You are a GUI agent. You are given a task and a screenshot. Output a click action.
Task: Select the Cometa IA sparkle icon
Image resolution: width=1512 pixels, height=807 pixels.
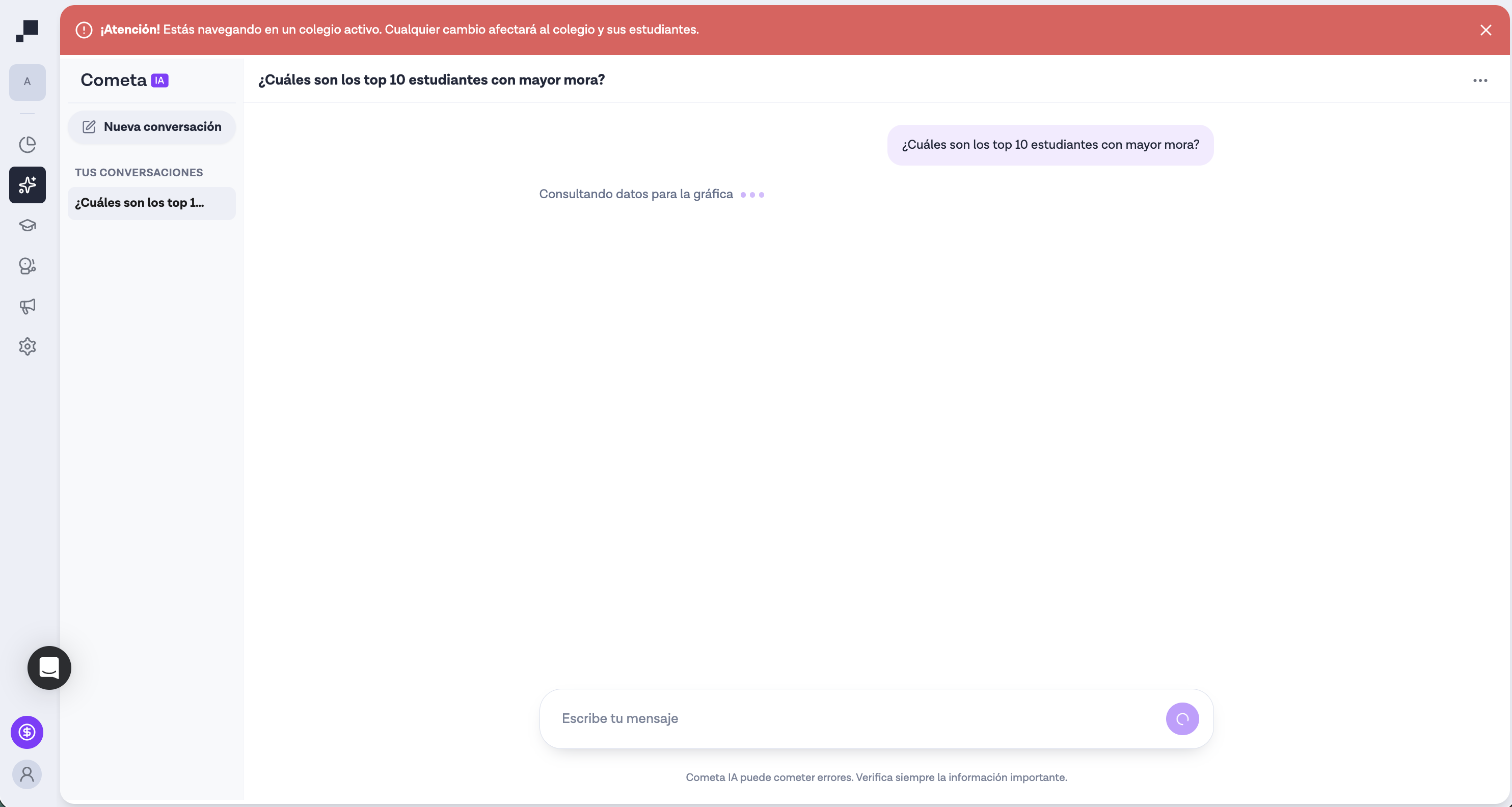27,185
